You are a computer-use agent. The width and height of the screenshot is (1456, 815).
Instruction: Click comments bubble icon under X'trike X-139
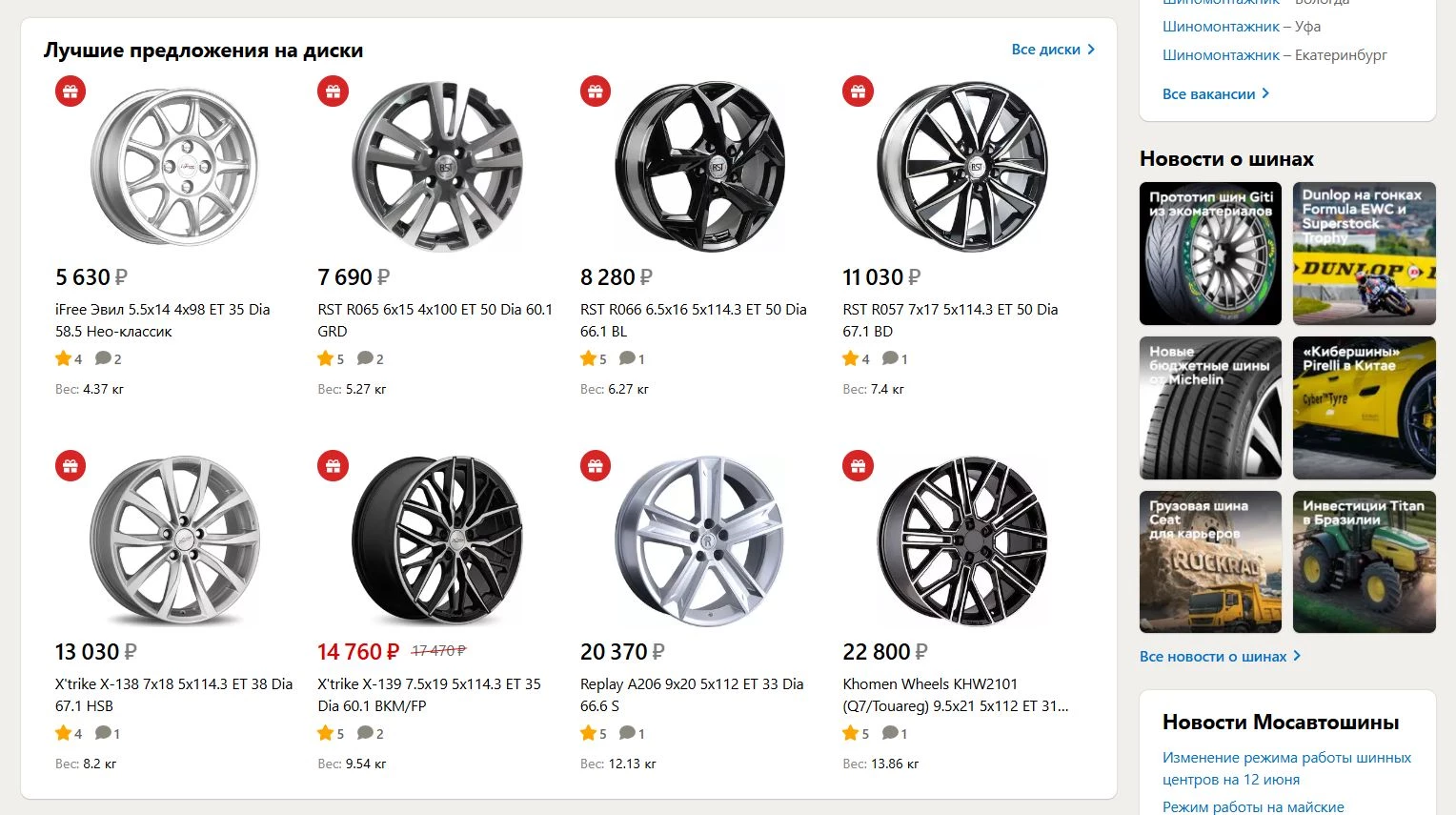coord(365,733)
